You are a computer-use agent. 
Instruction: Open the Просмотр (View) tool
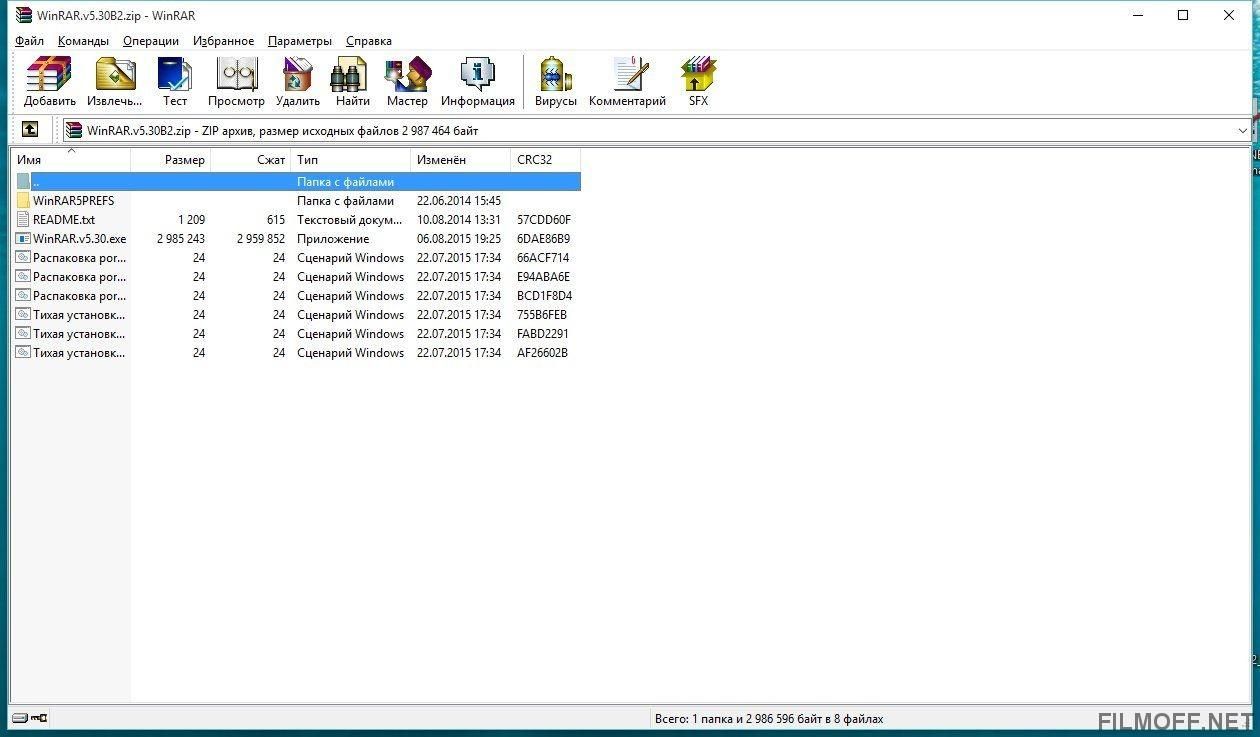tap(236, 81)
